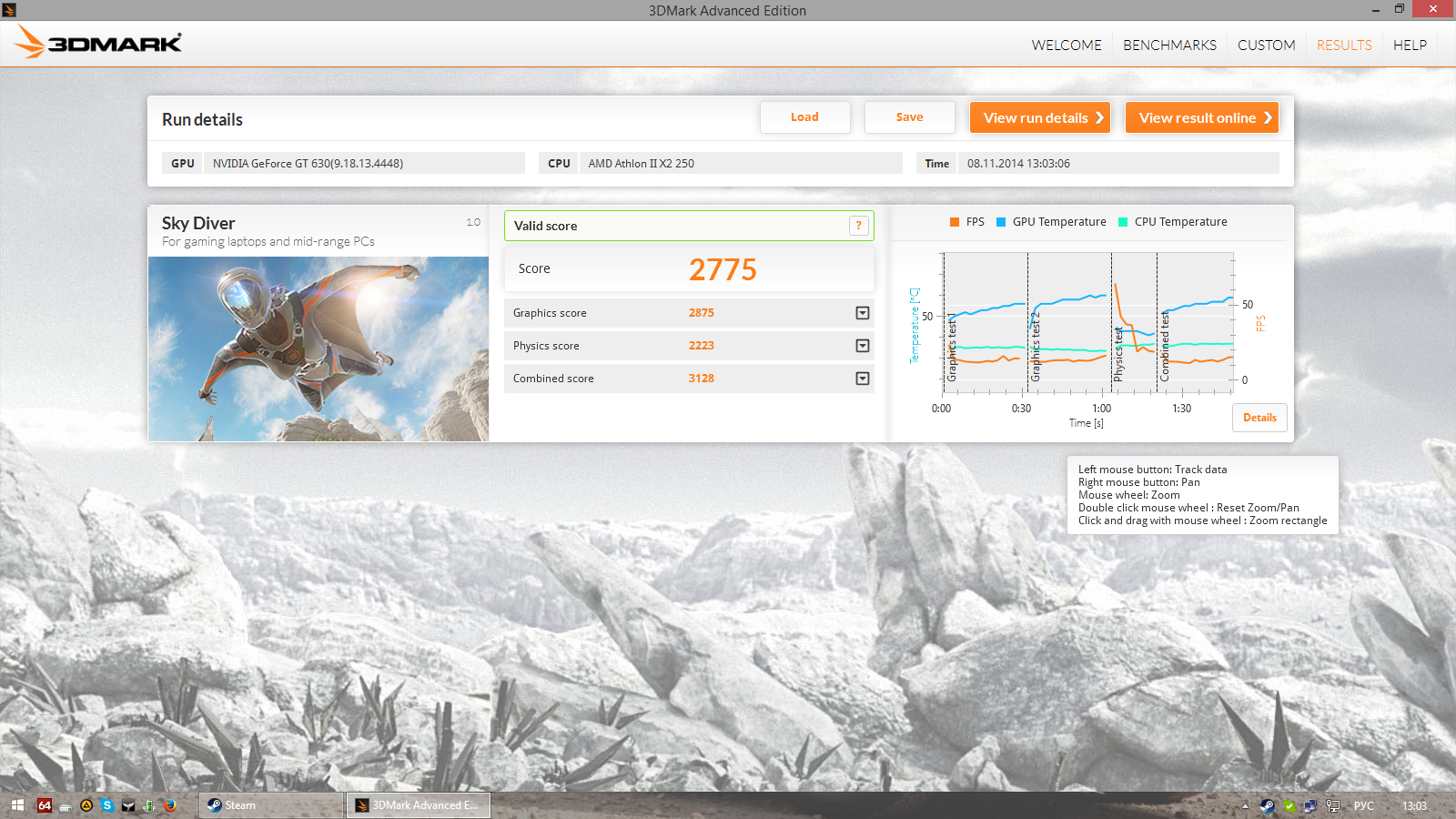The height and width of the screenshot is (819, 1456).
Task: Open the taskbar clock showing 13:03
Action: (x=1414, y=805)
